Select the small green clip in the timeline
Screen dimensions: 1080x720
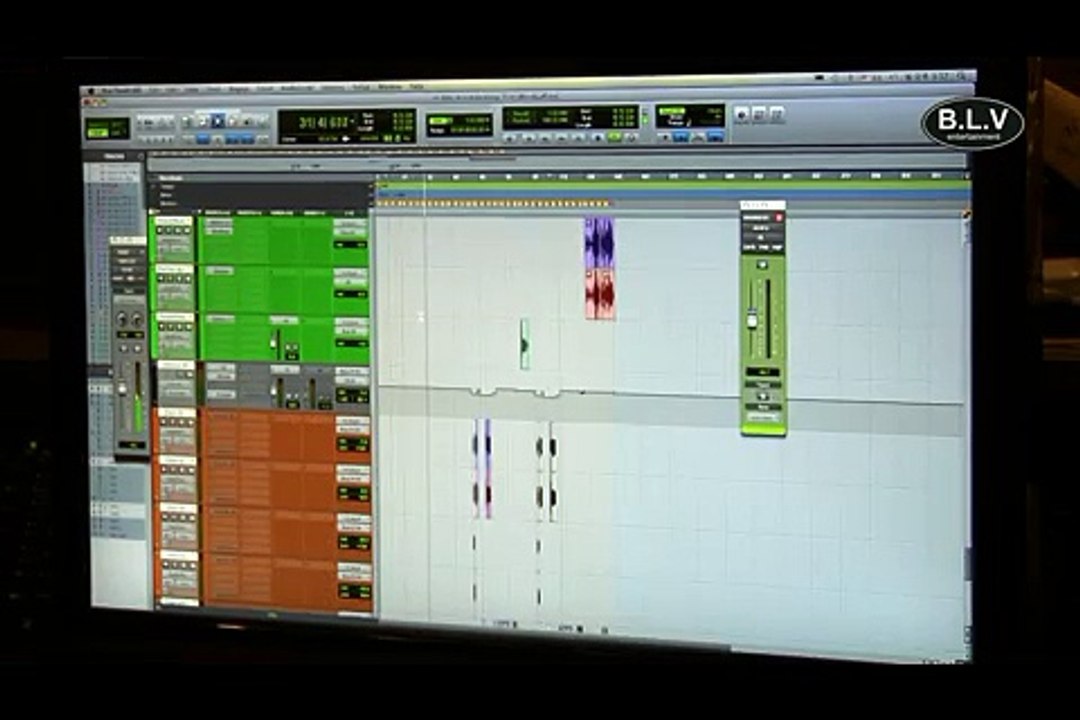click(525, 344)
